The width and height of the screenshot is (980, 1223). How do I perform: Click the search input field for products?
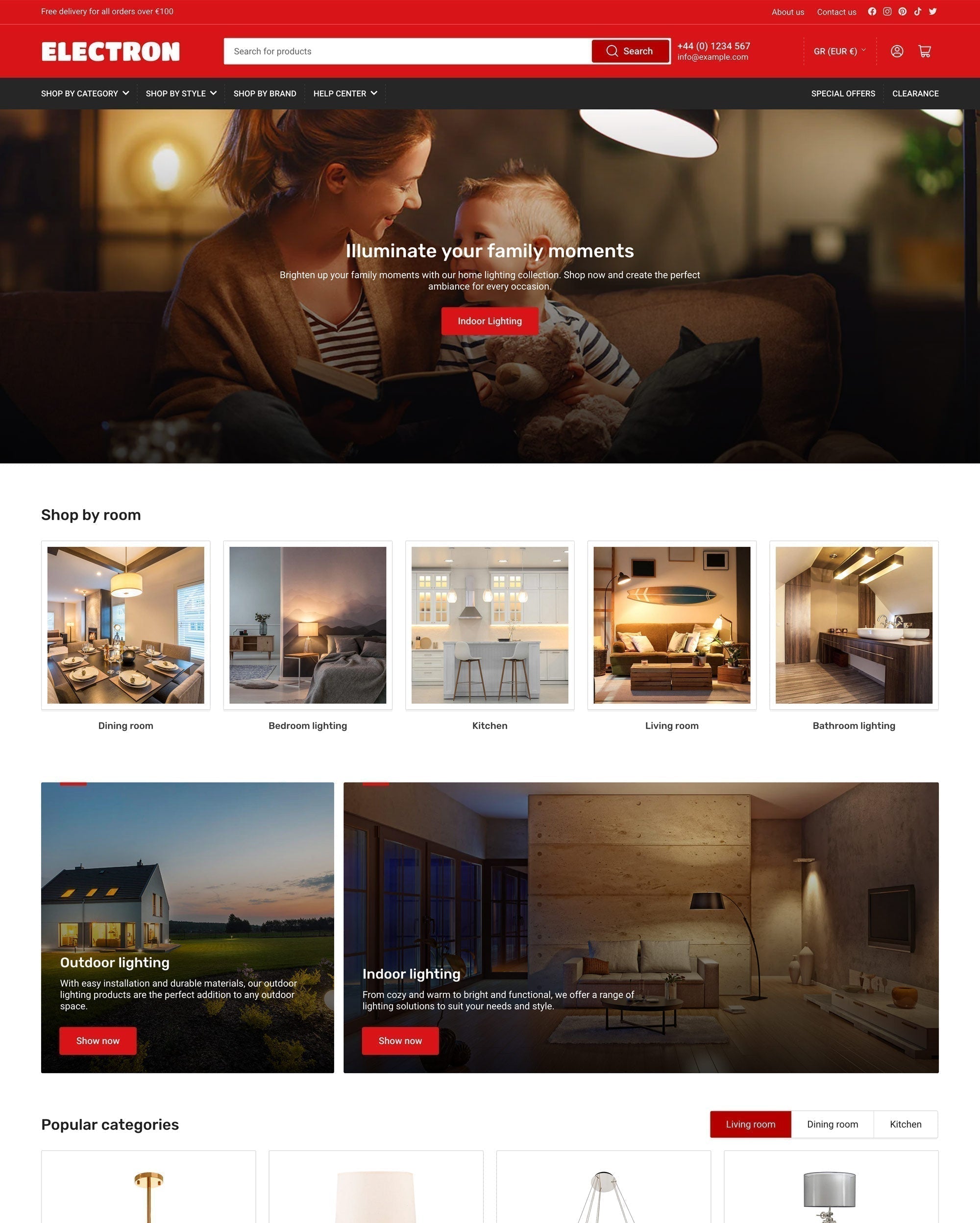pyautogui.click(x=407, y=50)
